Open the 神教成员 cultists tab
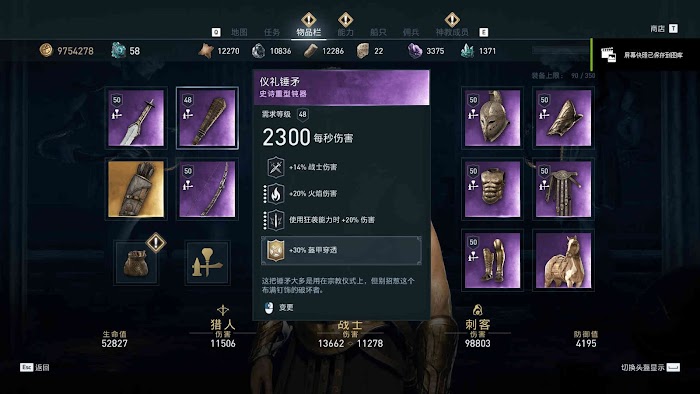 (452, 32)
